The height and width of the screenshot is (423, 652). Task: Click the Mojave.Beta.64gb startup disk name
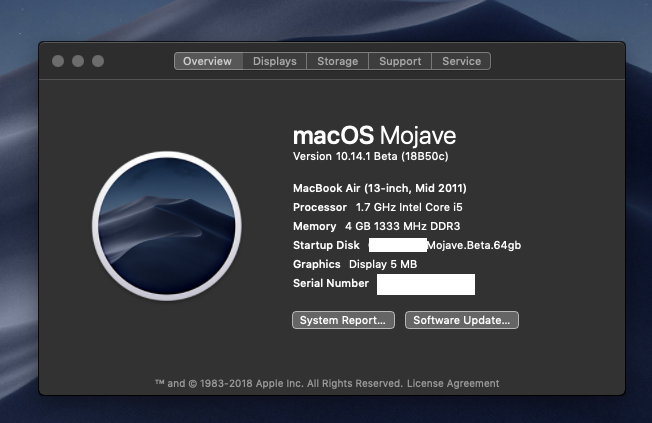point(474,245)
